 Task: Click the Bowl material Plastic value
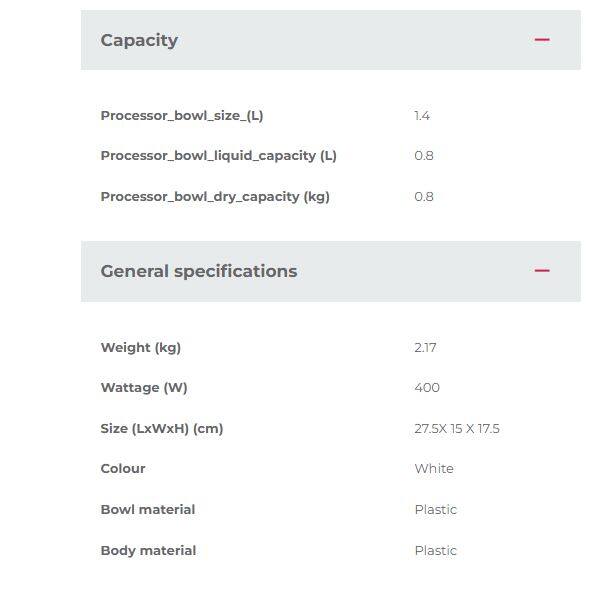(435, 510)
